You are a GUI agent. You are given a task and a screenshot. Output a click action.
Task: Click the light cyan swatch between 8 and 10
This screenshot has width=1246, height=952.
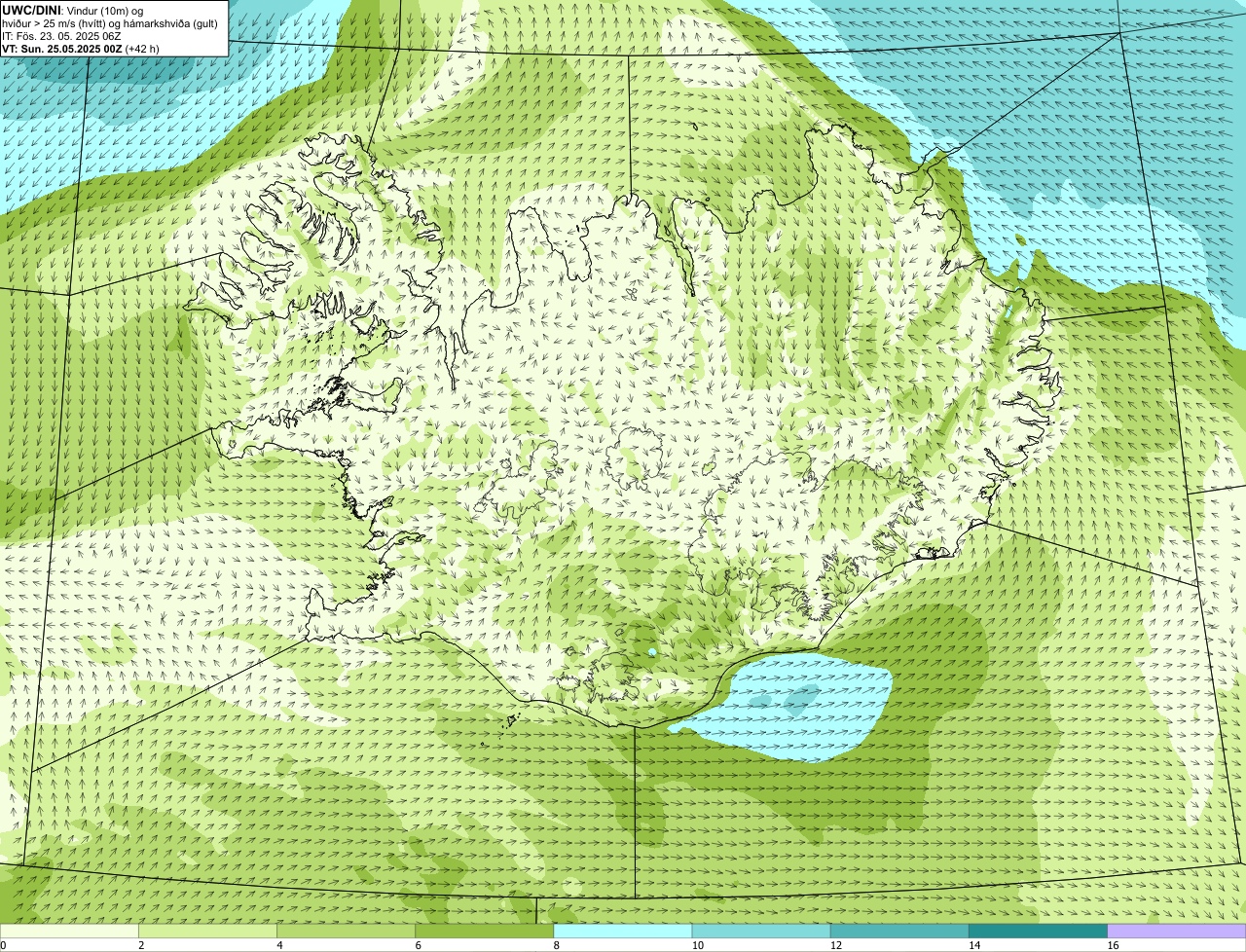pyautogui.click(x=623, y=932)
